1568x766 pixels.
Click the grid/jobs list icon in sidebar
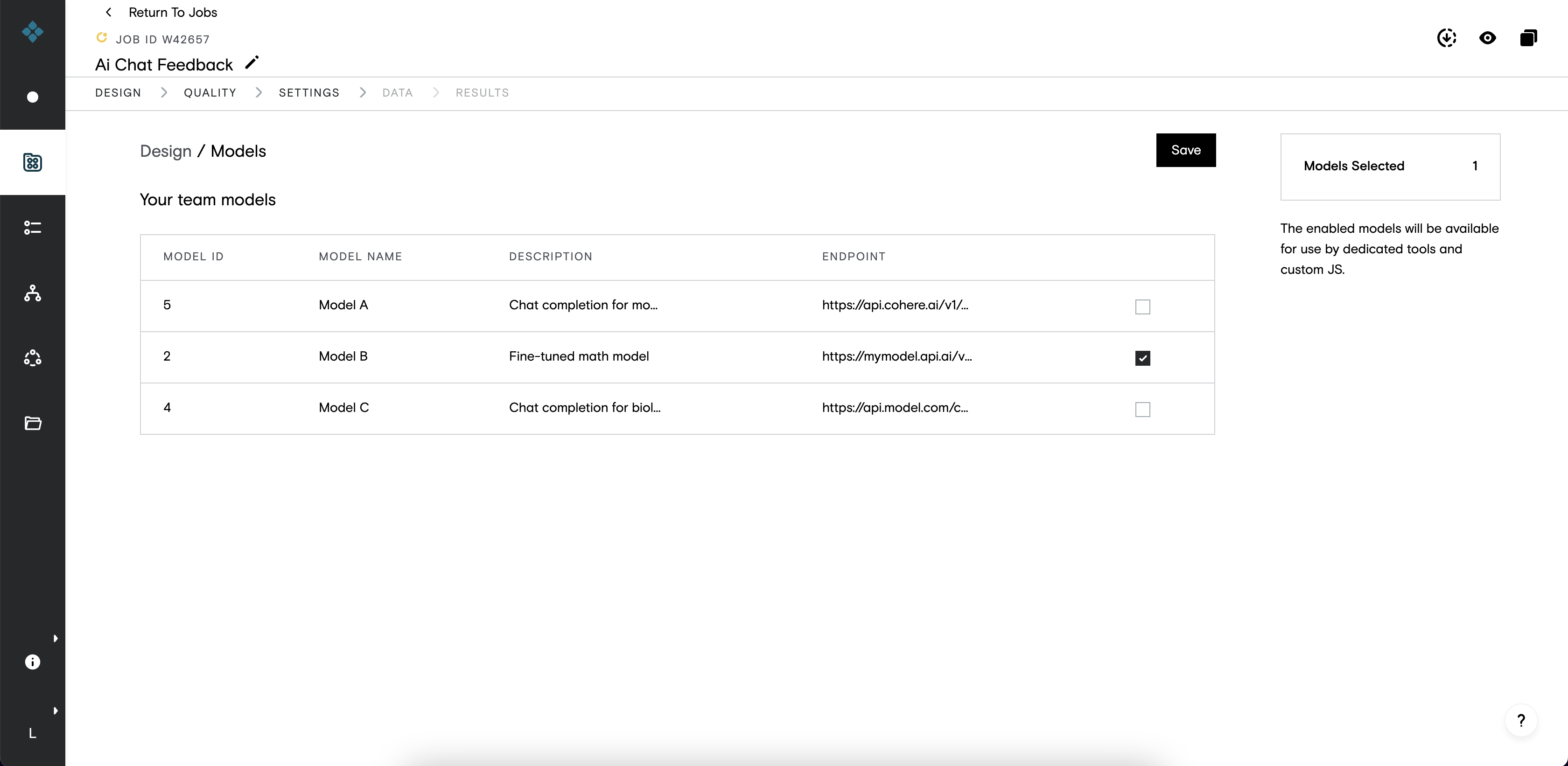33,162
